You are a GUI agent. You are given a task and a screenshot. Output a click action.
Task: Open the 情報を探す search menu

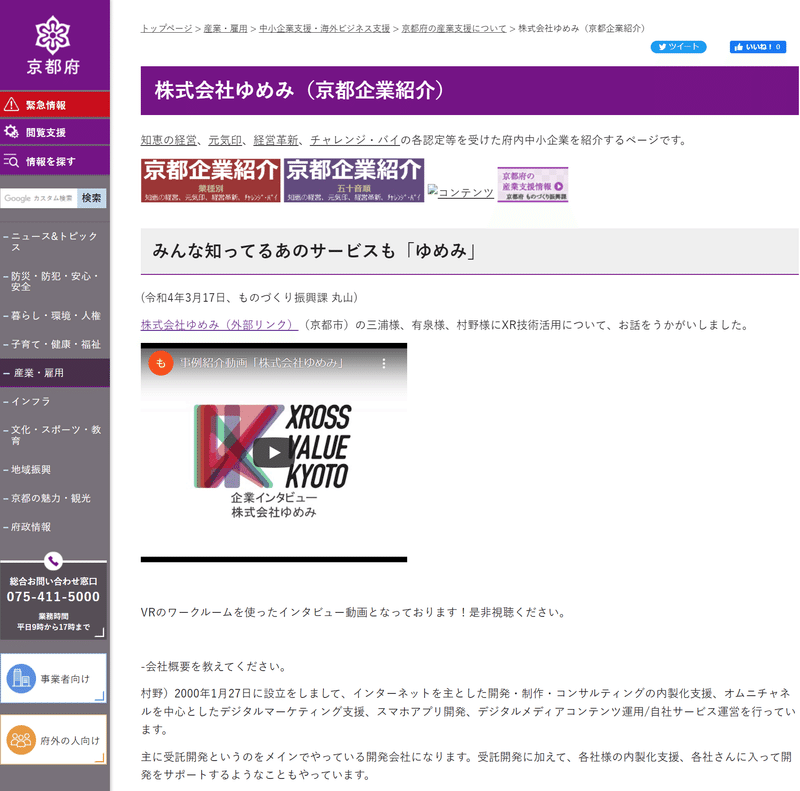point(55,161)
